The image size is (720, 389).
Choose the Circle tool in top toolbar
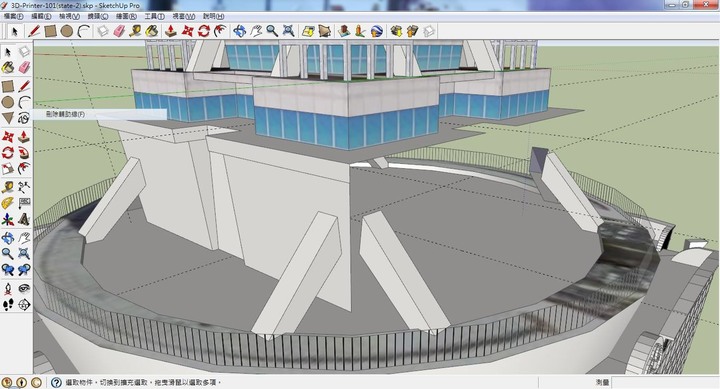coord(67,31)
